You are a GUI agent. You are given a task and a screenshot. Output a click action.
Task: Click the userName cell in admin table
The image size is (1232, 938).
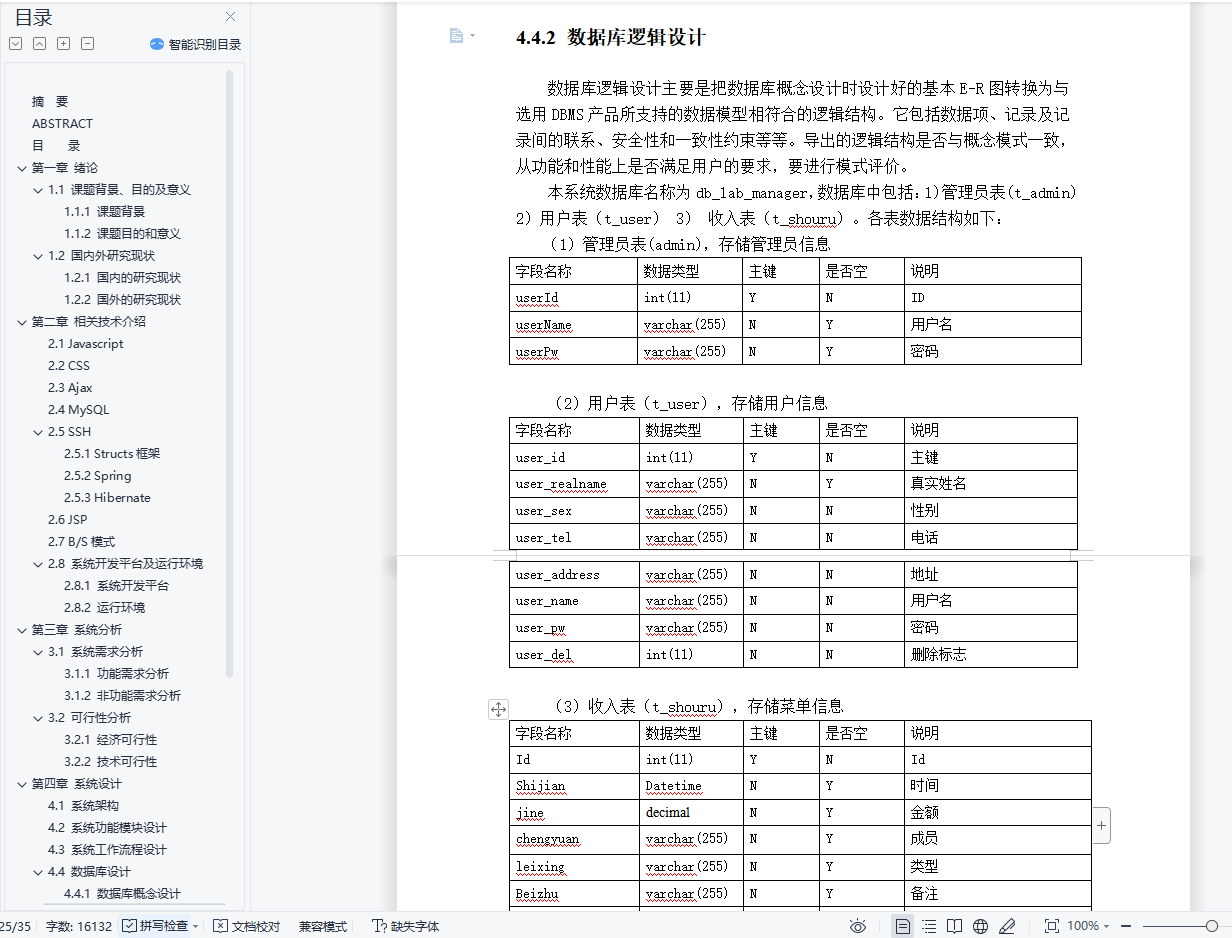573,325
